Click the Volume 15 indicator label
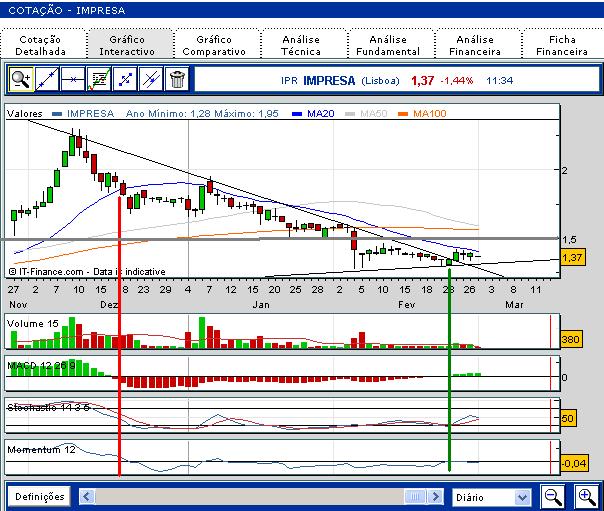Image resolution: width=604 pixels, height=511 pixels. point(33,323)
